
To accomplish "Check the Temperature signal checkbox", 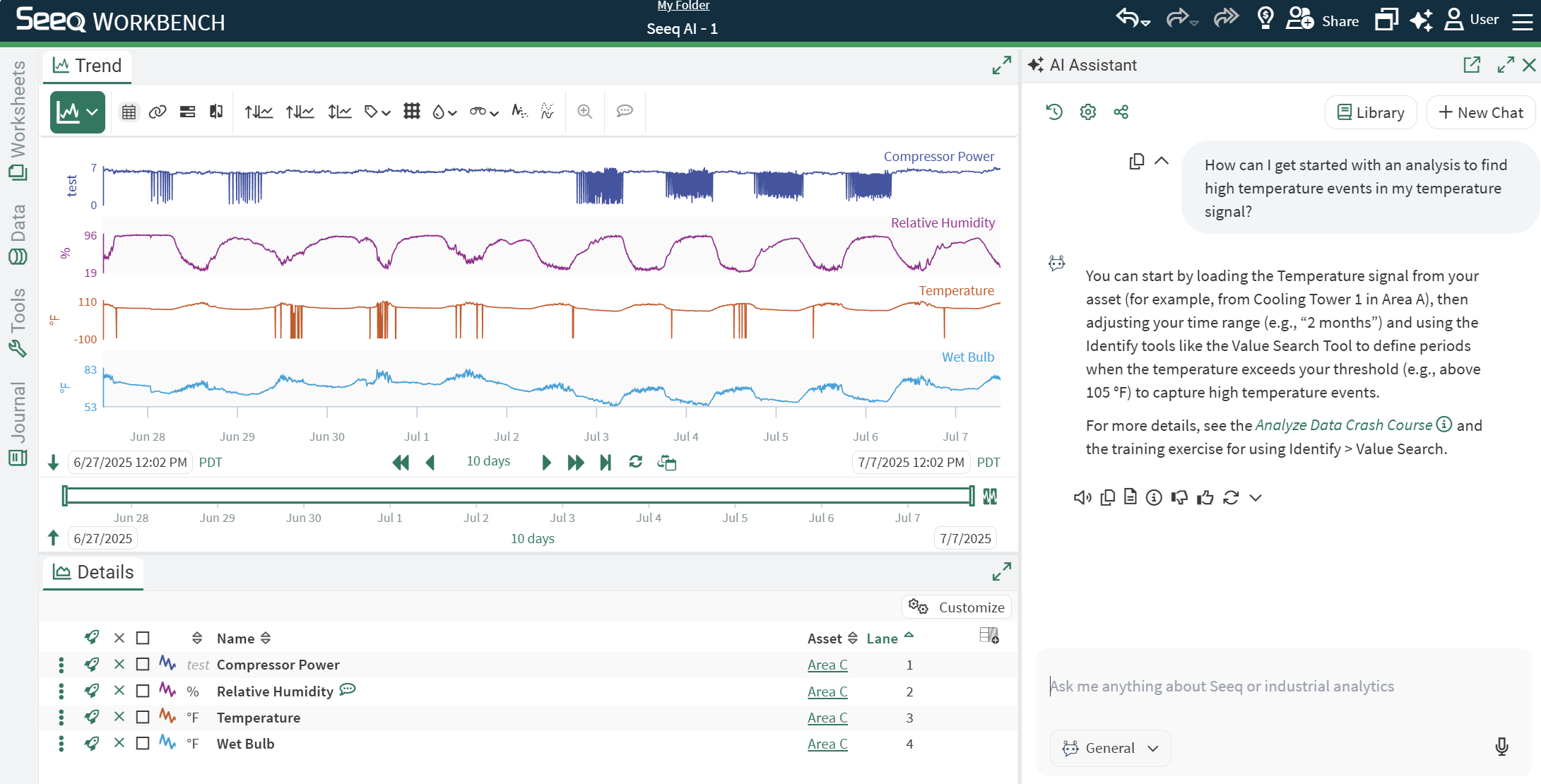I will point(143,717).
